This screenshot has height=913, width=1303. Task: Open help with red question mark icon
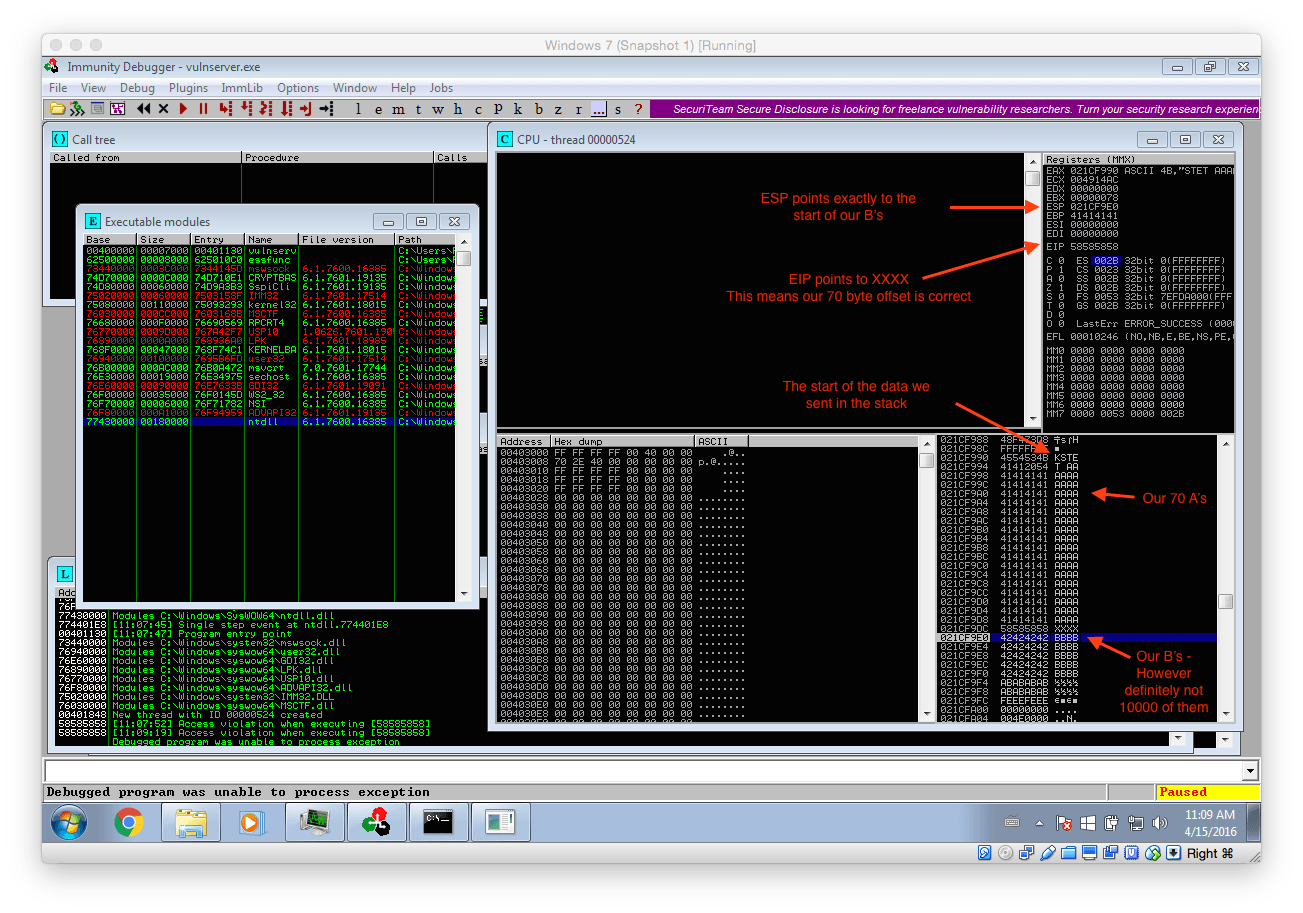click(x=638, y=109)
